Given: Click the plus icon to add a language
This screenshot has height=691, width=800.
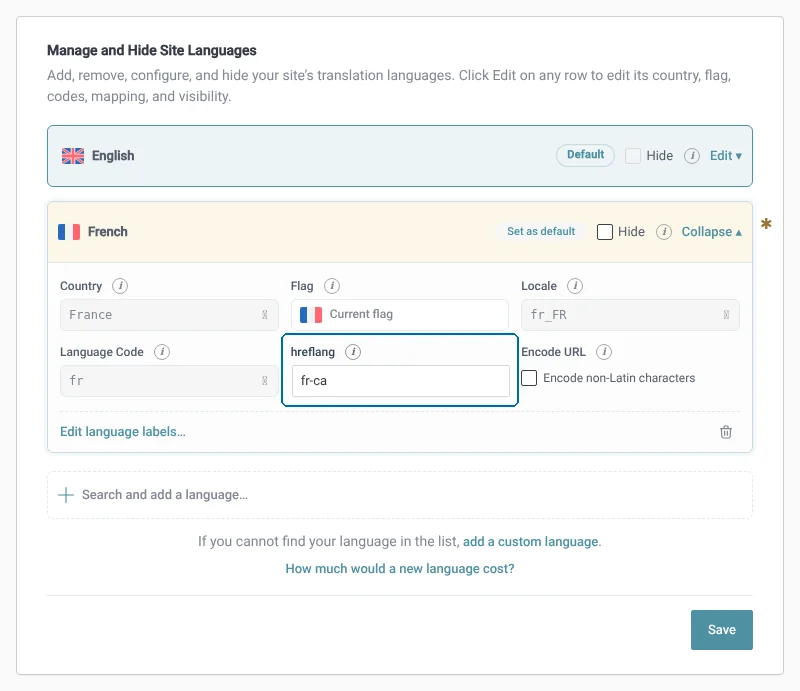Looking at the screenshot, I should [66, 495].
